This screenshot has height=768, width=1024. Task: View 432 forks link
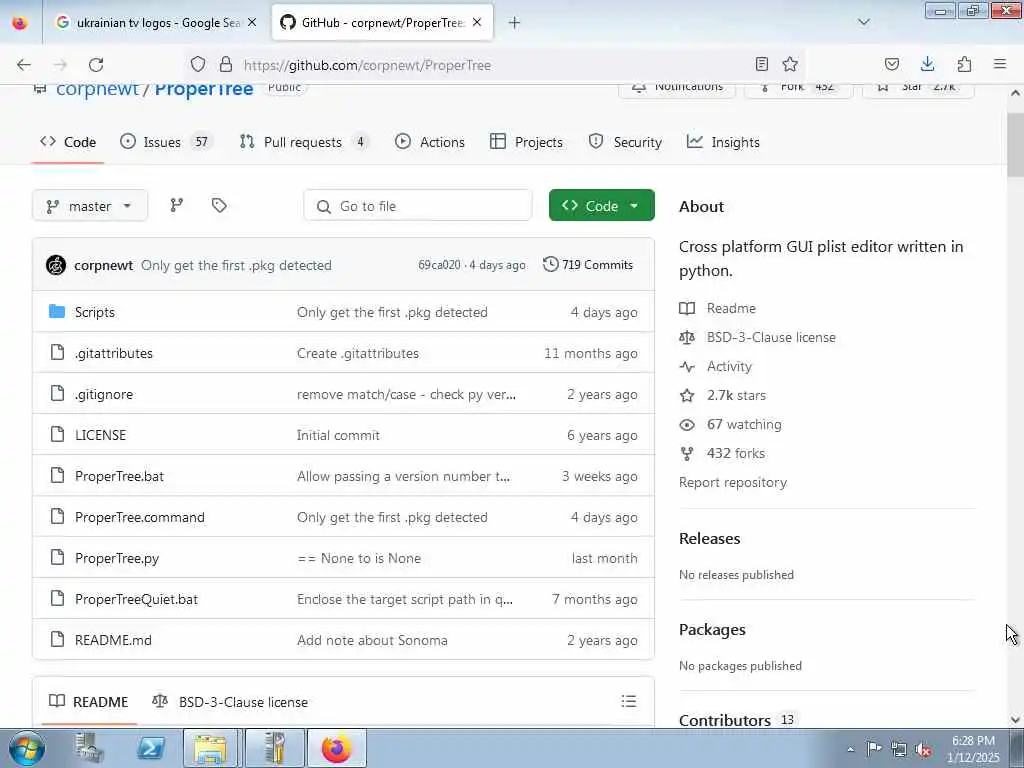(736, 453)
